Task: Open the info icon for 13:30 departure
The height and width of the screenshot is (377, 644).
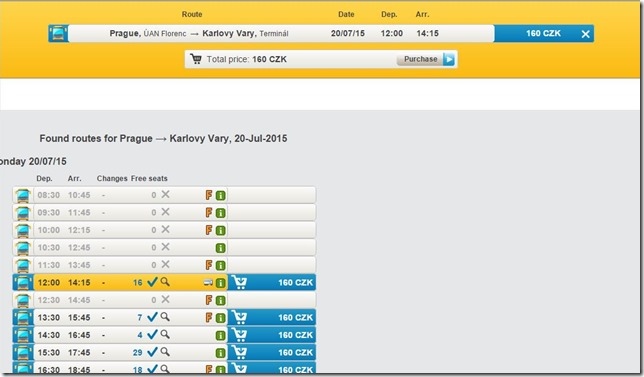Action: click(221, 318)
